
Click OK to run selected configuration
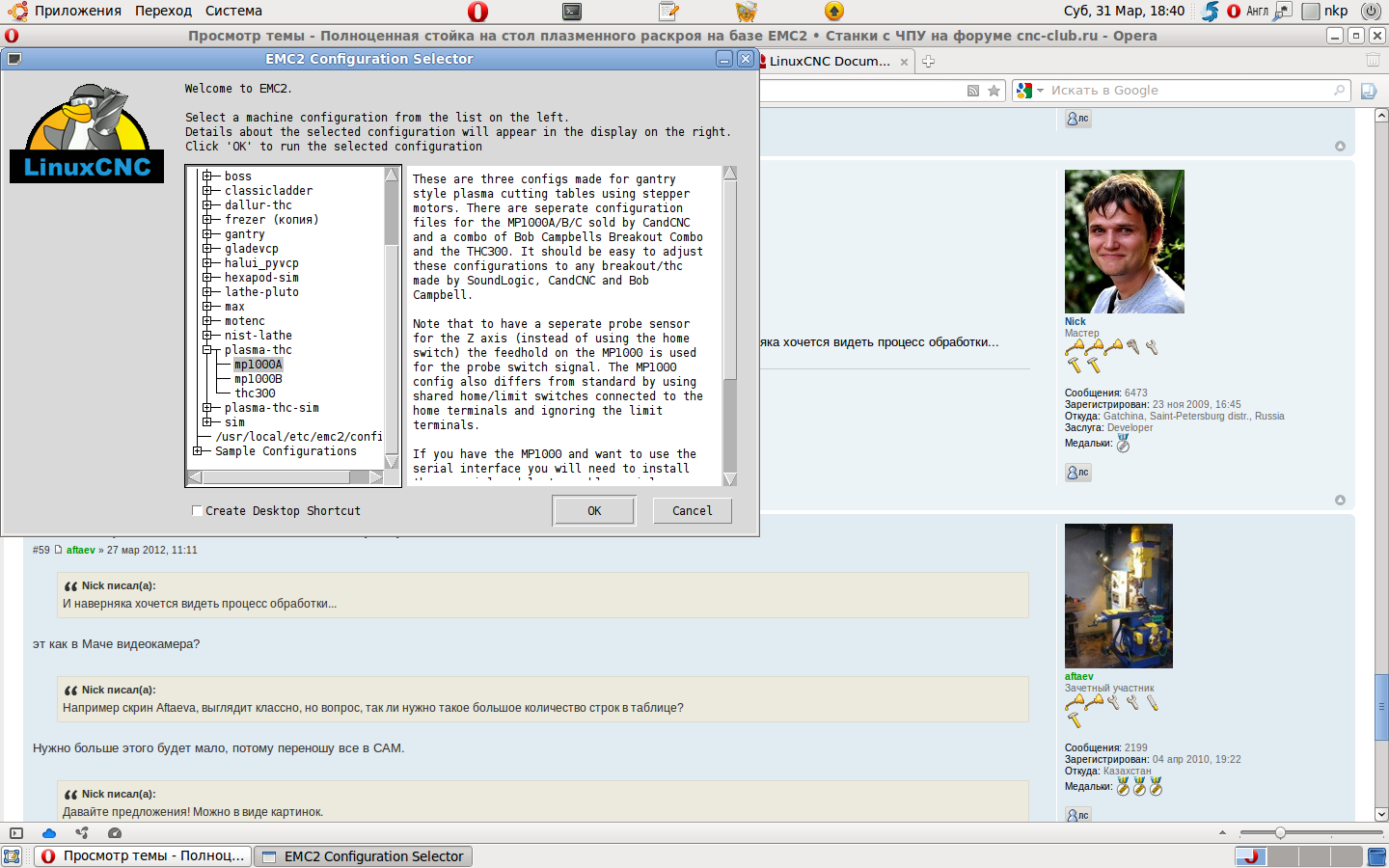coord(594,511)
